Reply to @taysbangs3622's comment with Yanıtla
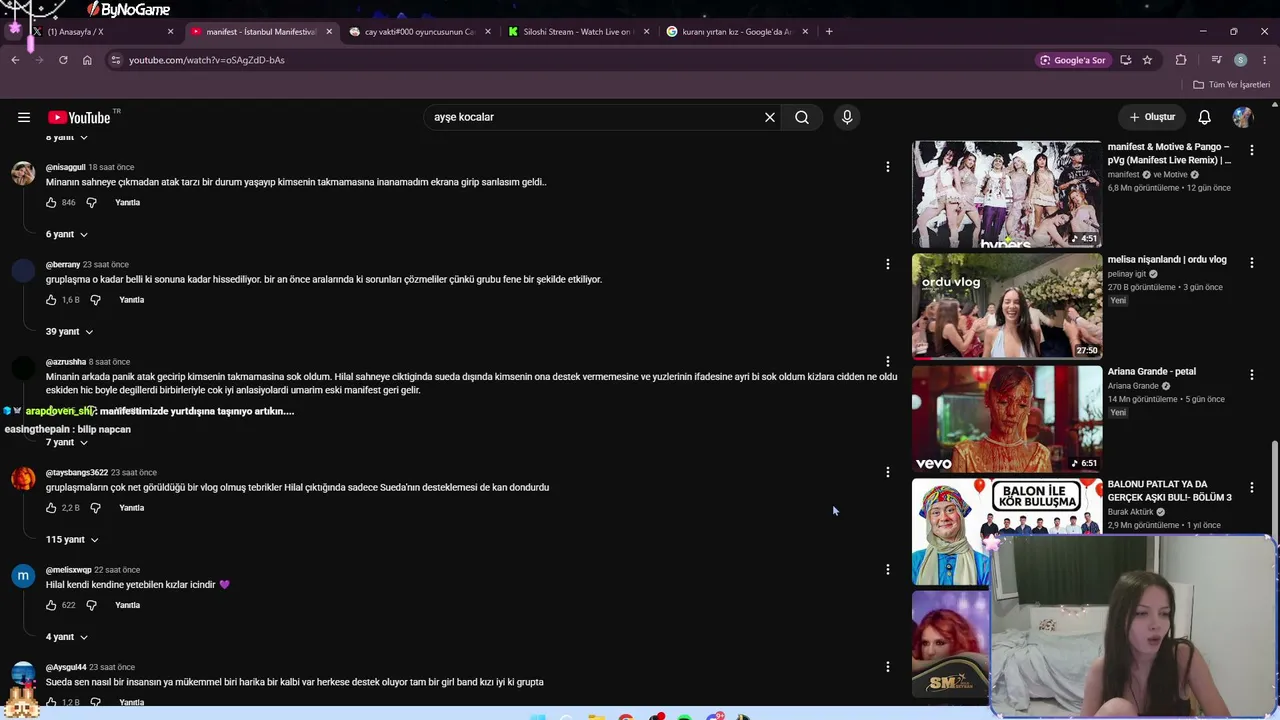This screenshot has height=720, width=1280. tap(132, 508)
